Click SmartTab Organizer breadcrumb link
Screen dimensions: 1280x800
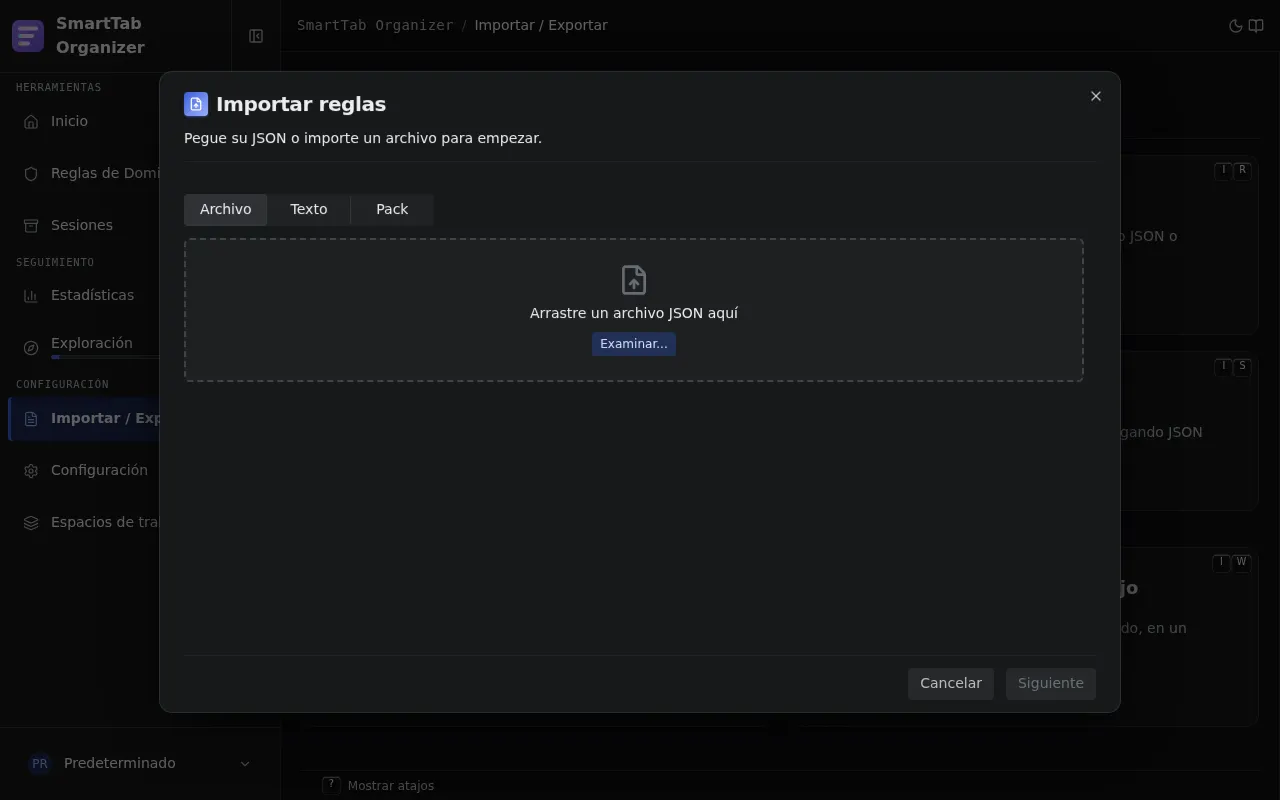(375, 25)
